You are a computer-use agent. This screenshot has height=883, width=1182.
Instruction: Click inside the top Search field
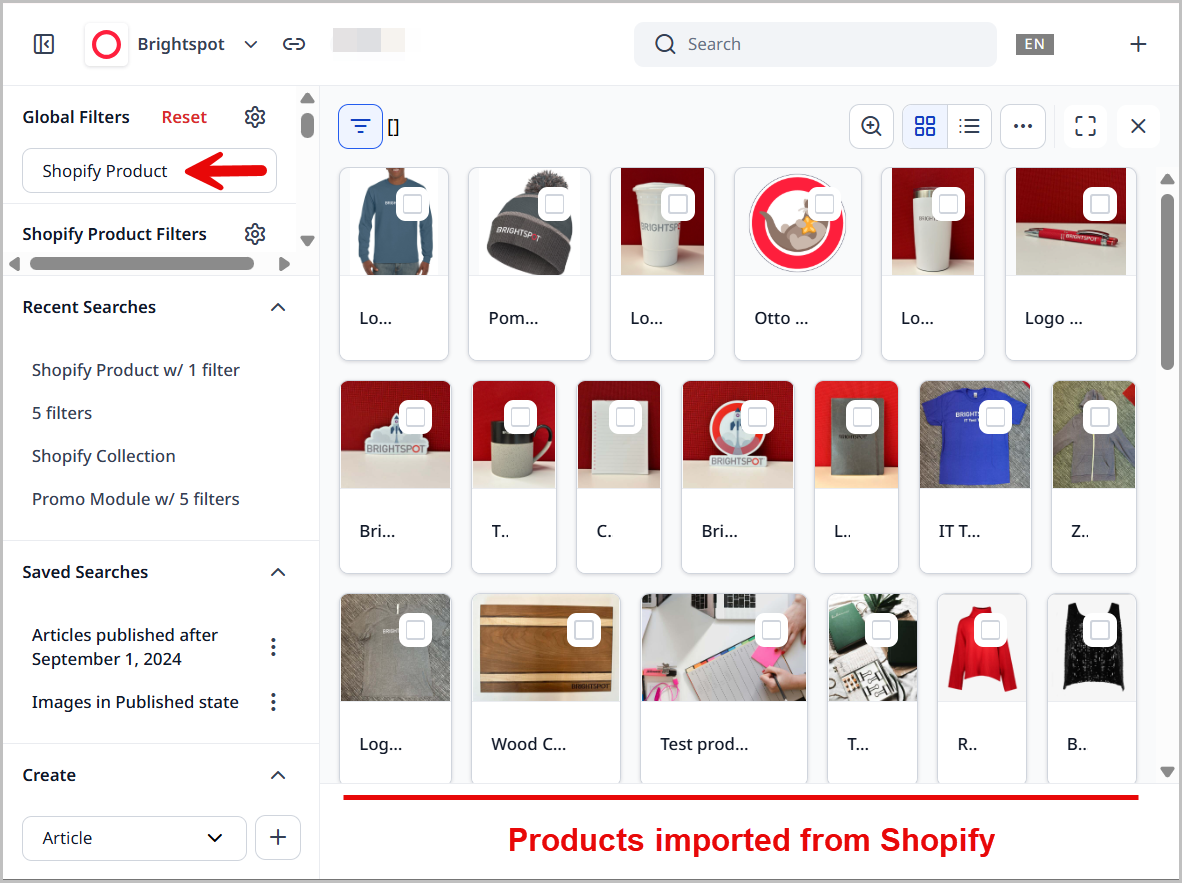814,44
